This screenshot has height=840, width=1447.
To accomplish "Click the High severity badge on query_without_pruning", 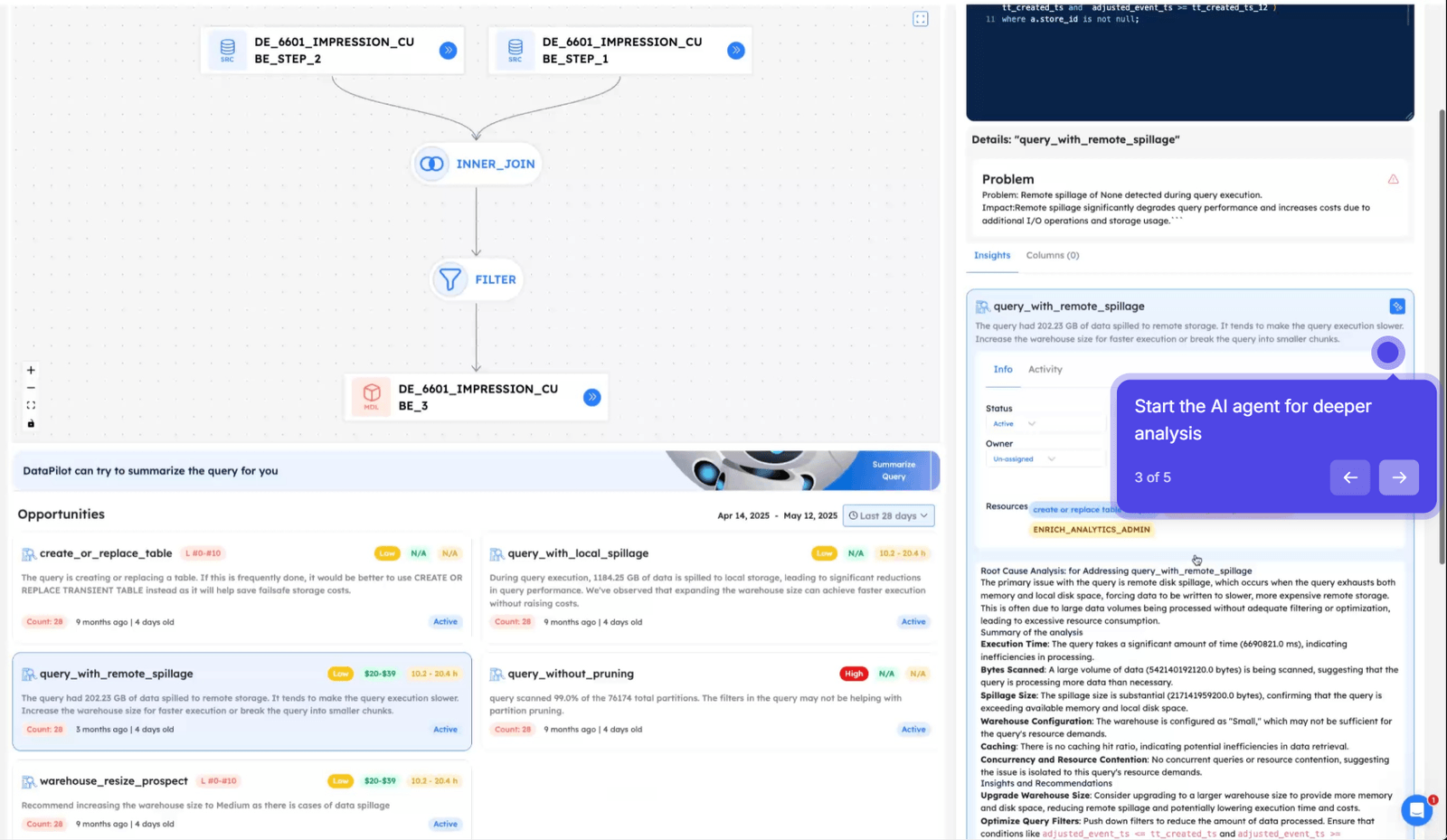I will point(854,674).
